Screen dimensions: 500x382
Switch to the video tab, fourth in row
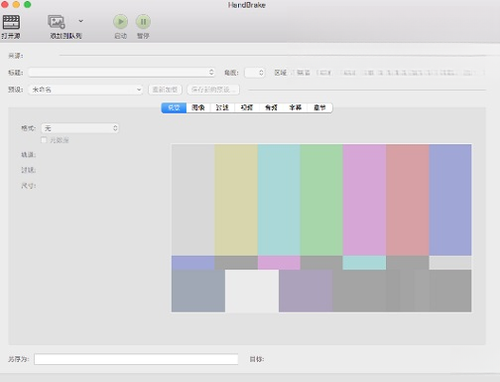247,108
